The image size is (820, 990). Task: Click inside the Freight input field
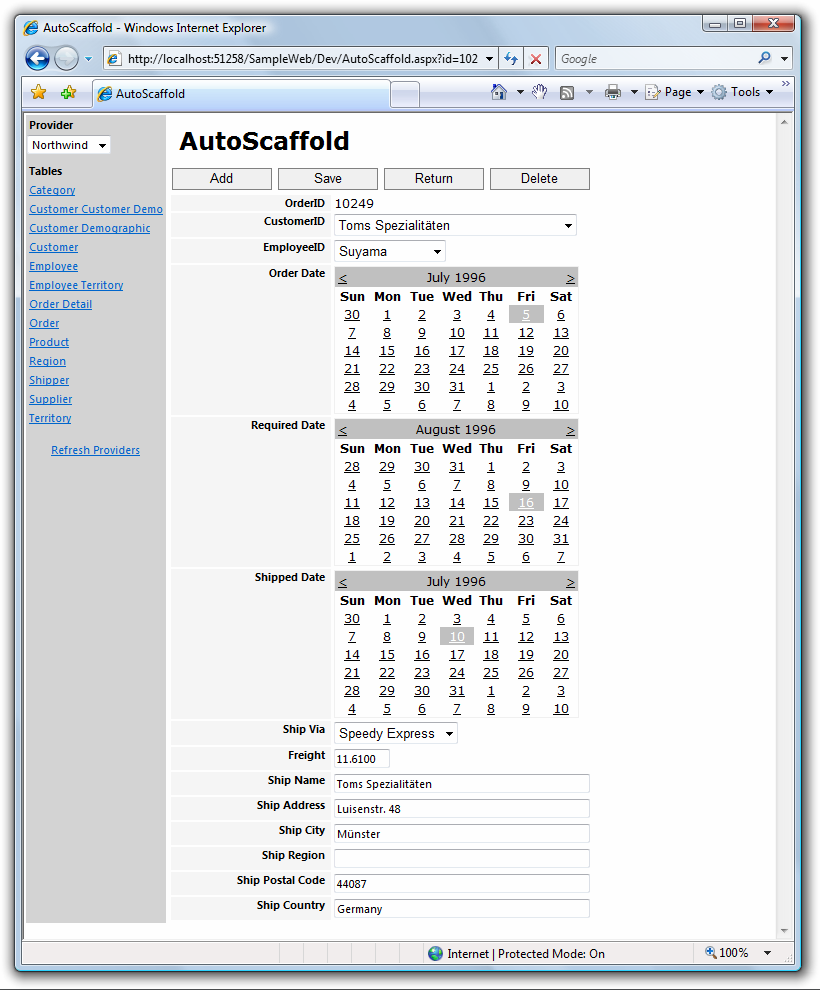360,758
